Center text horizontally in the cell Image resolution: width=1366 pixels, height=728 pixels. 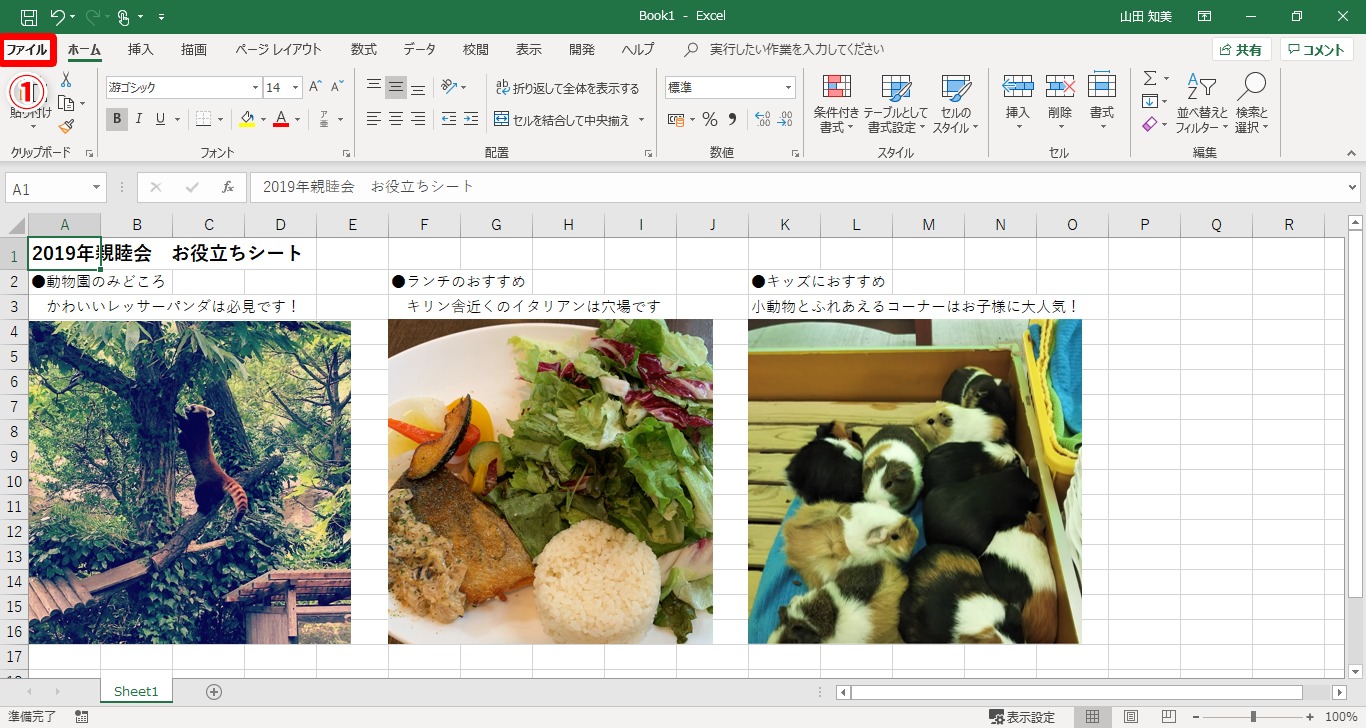click(x=396, y=119)
